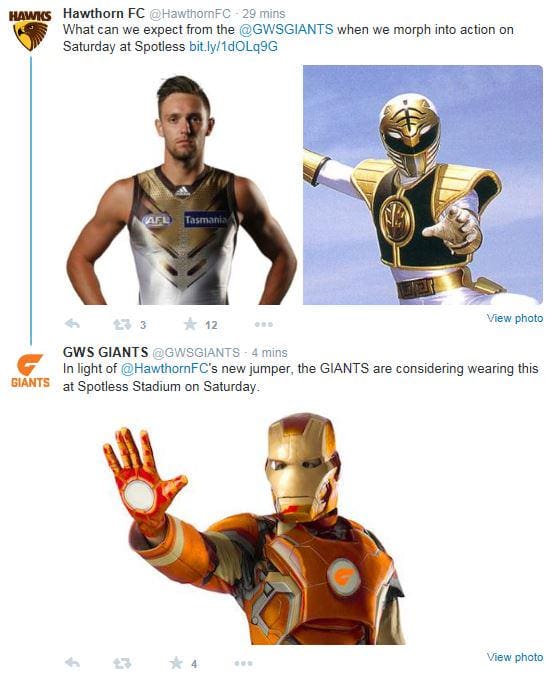Click View photo under Hawthorn tweet

pos(515,318)
